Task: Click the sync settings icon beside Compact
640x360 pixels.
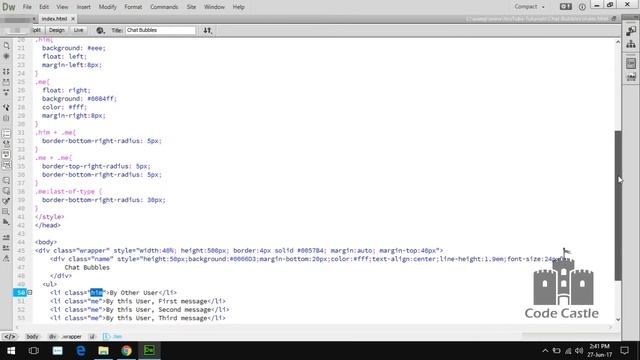Action: point(566,7)
